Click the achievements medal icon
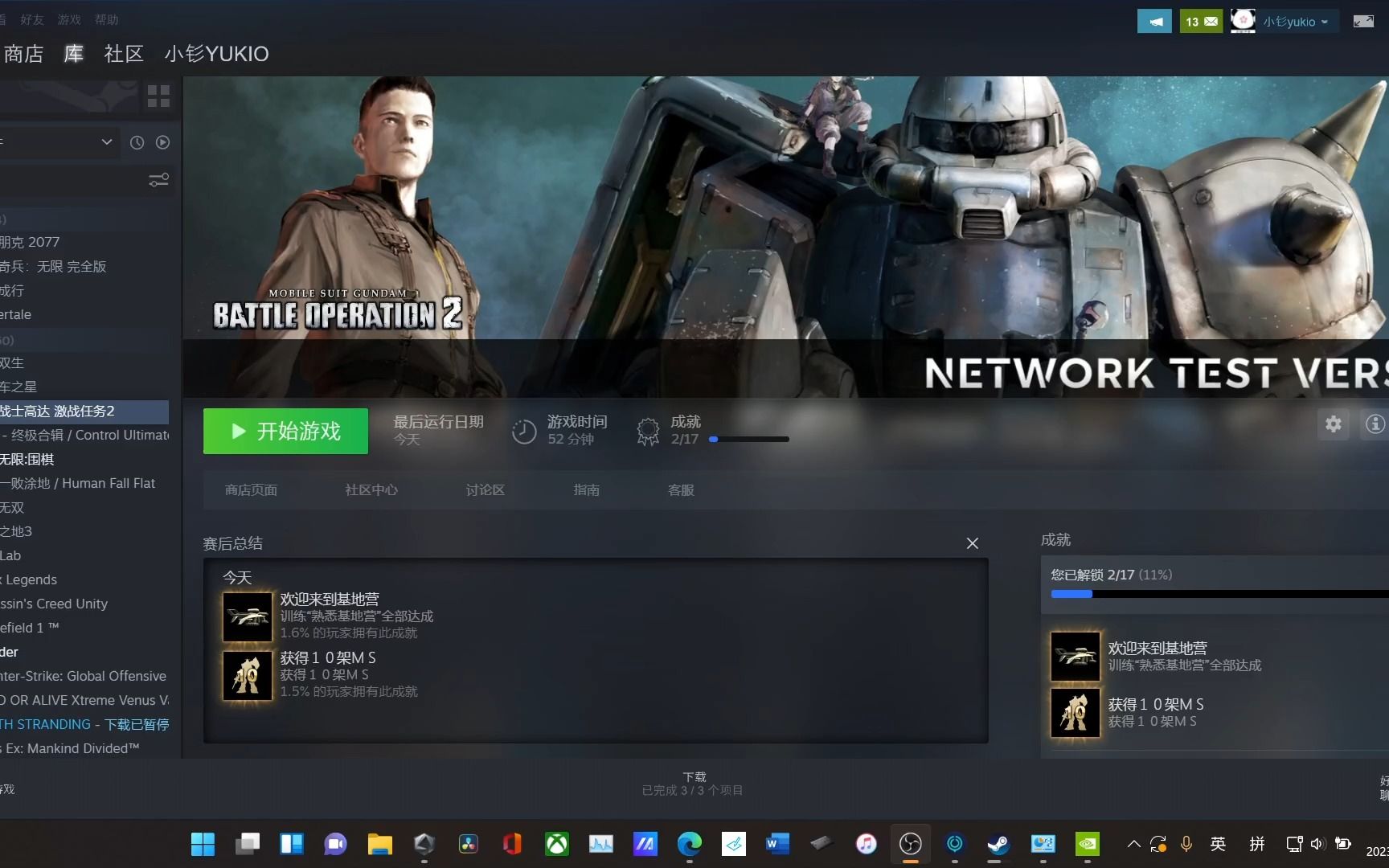Screen dimensions: 1389x868 tap(648, 432)
